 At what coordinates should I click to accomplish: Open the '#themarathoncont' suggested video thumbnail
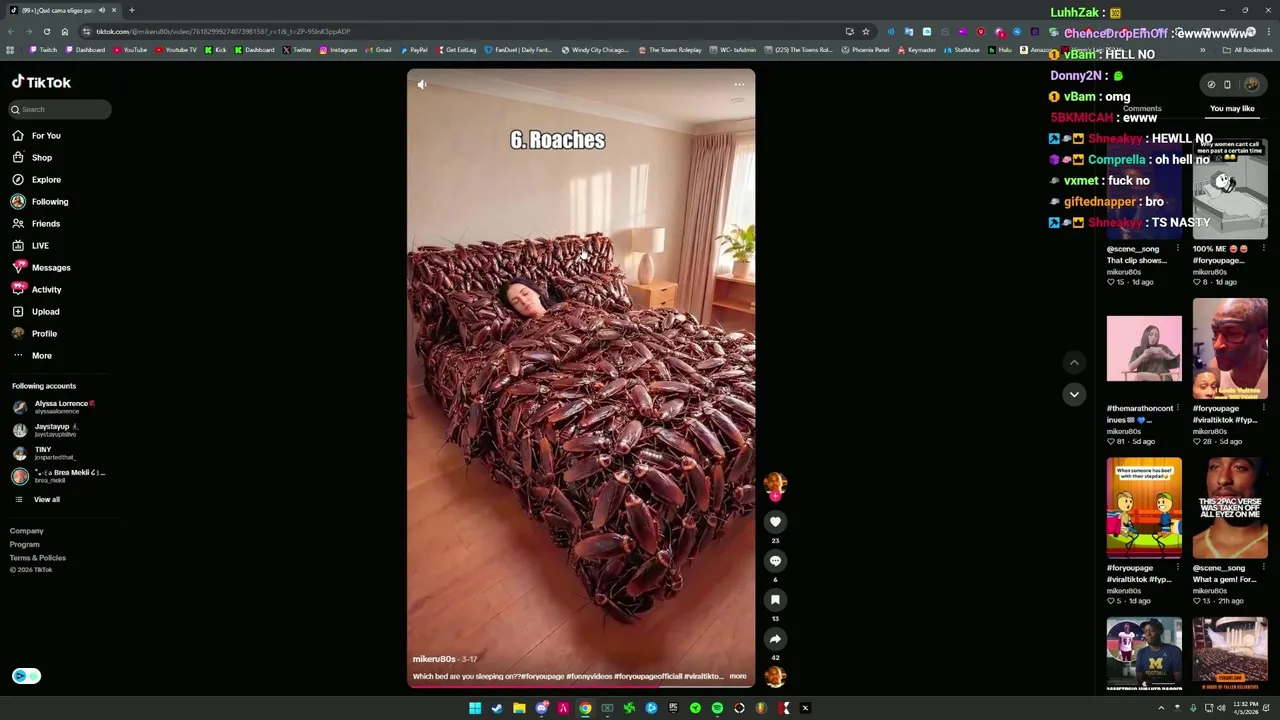[1144, 349]
